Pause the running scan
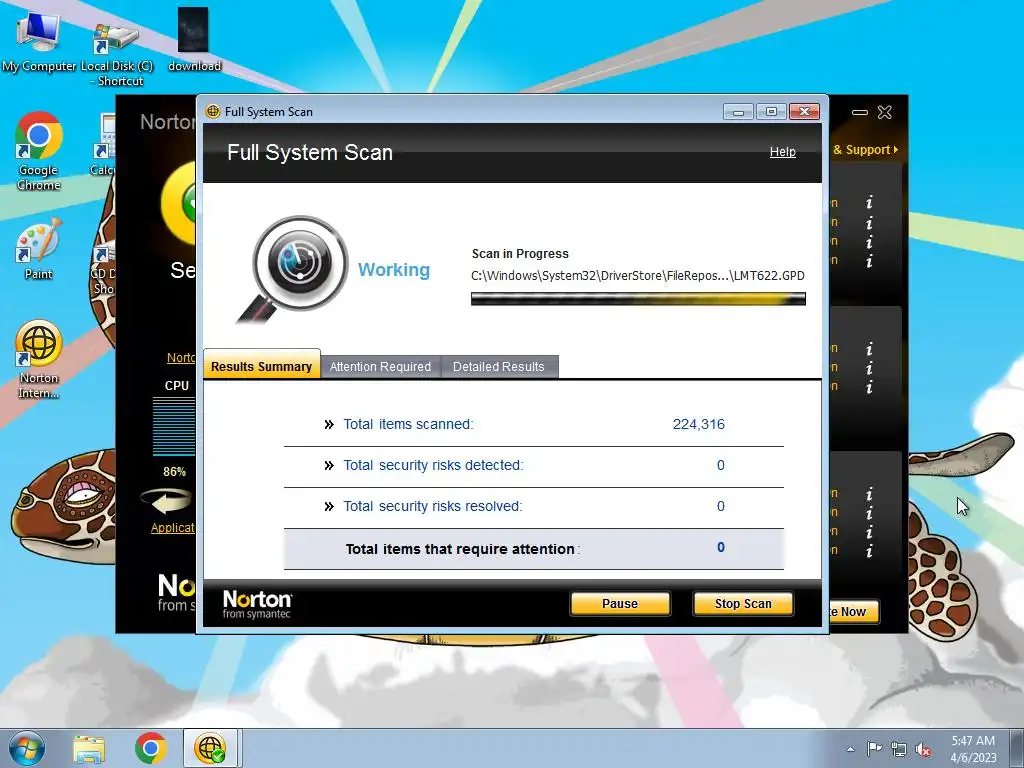 [620, 603]
